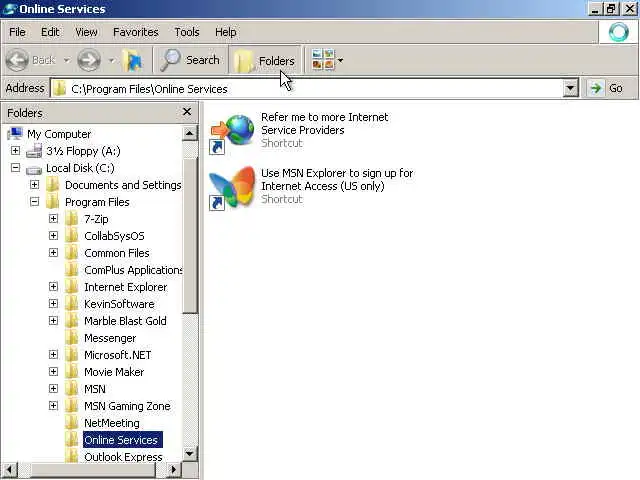
Task: Close the Folders pane
Action: [187, 111]
